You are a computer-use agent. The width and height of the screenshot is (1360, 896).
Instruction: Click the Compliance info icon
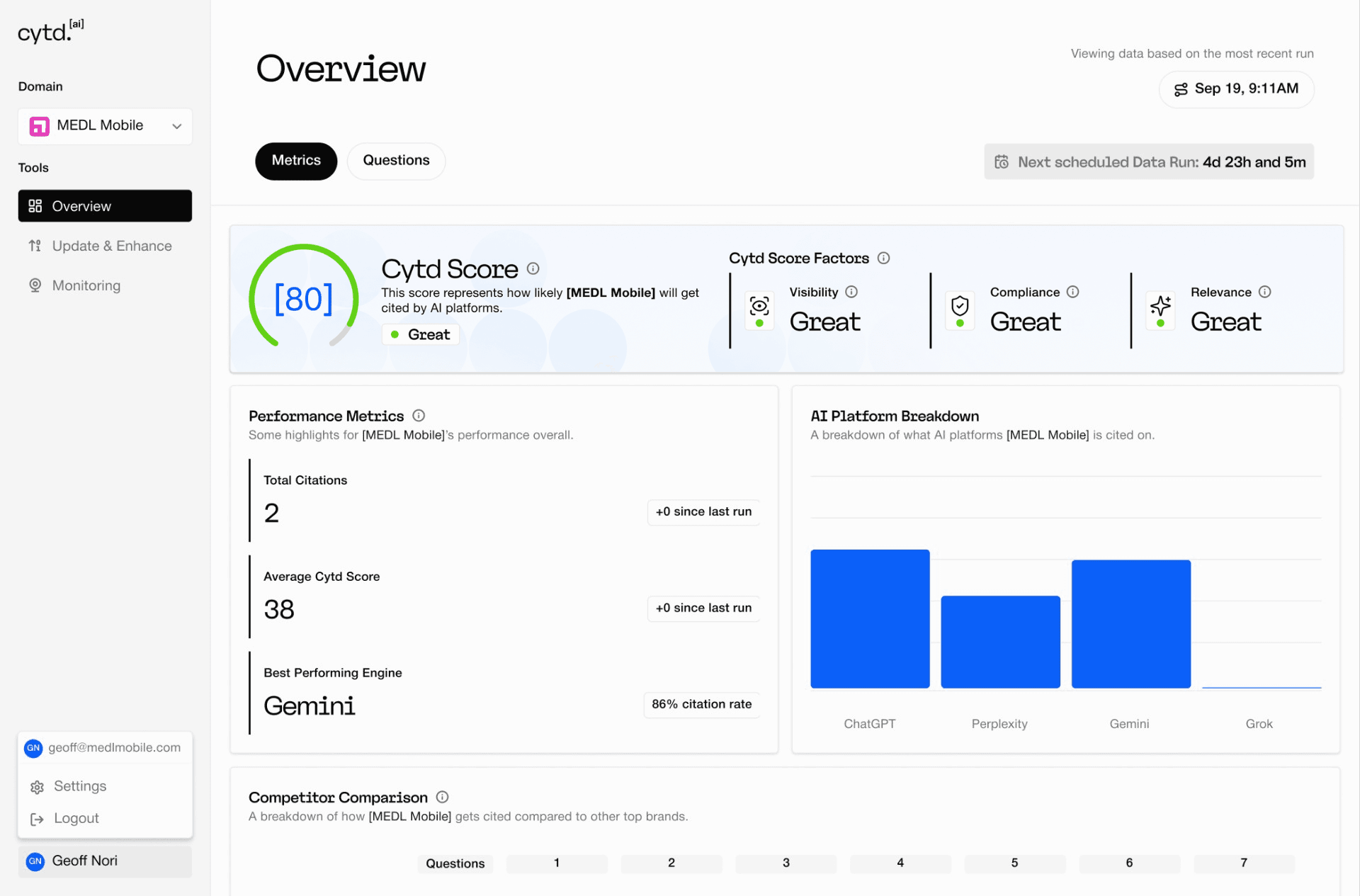point(1072,292)
